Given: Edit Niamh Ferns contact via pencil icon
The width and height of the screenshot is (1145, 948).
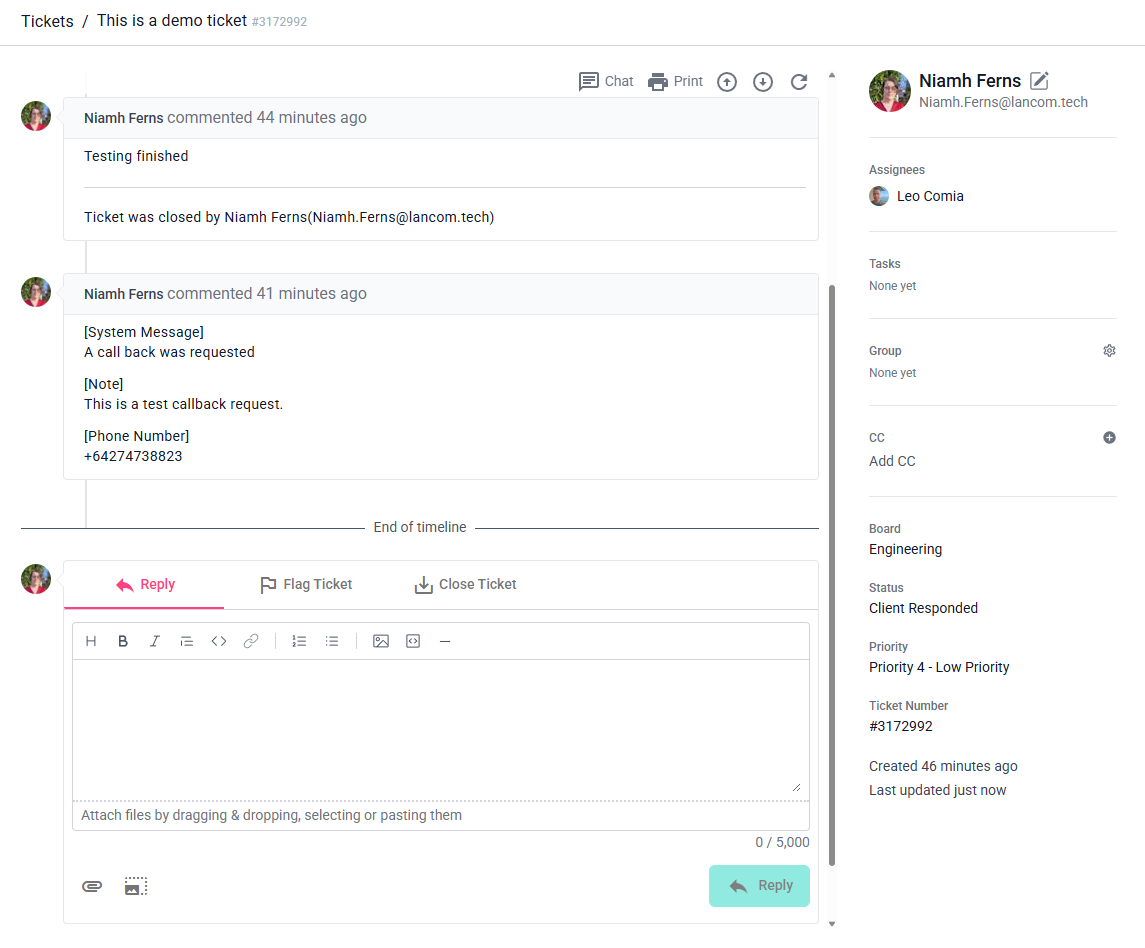Looking at the screenshot, I should [x=1039, y=80].
